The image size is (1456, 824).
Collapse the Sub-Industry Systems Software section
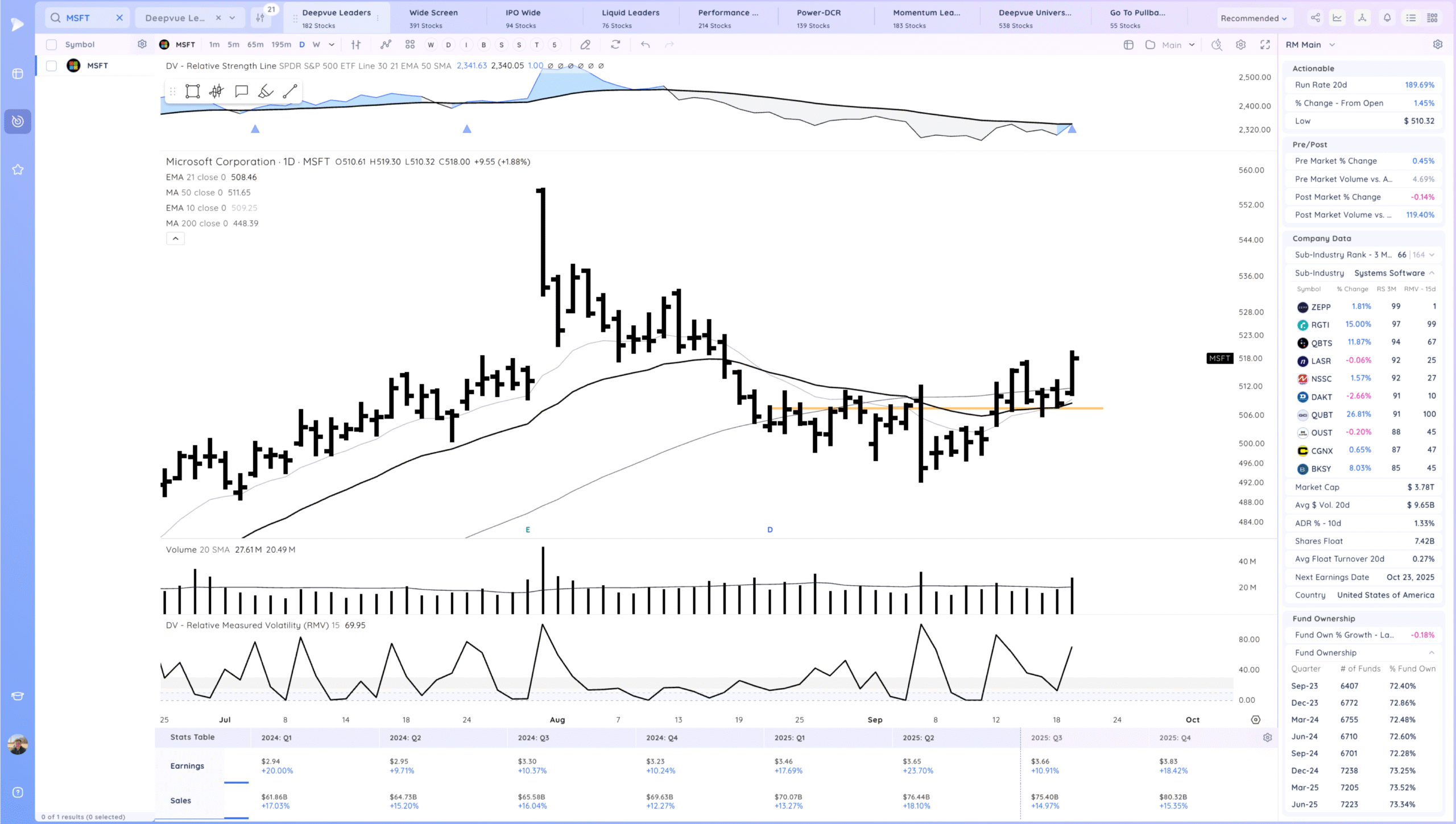coord(1432,273)
